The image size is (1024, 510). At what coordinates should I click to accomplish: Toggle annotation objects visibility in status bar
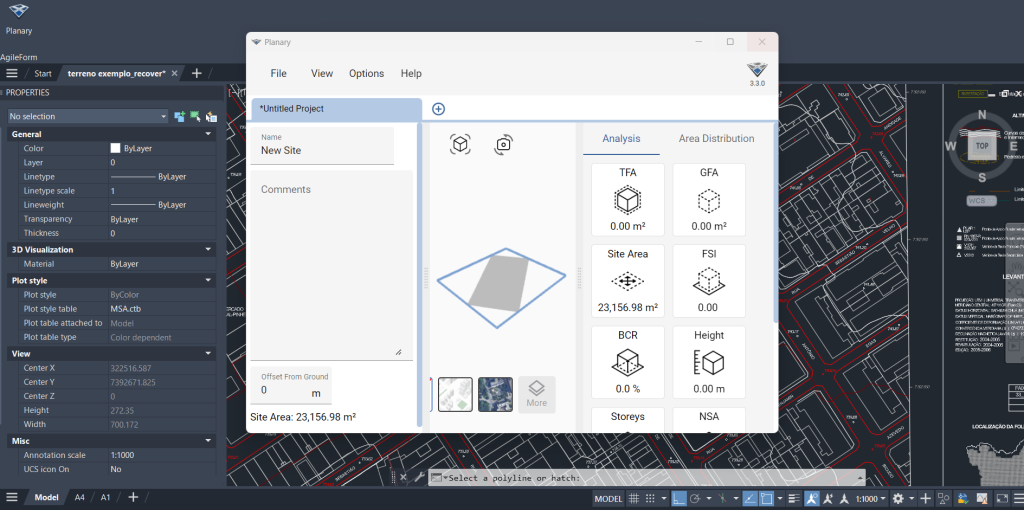click(x=812, y=499)
